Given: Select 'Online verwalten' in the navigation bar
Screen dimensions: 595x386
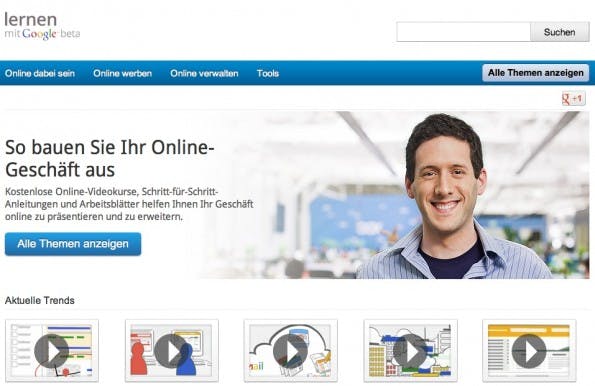Looking at the screenshot, I should [204, 73].
